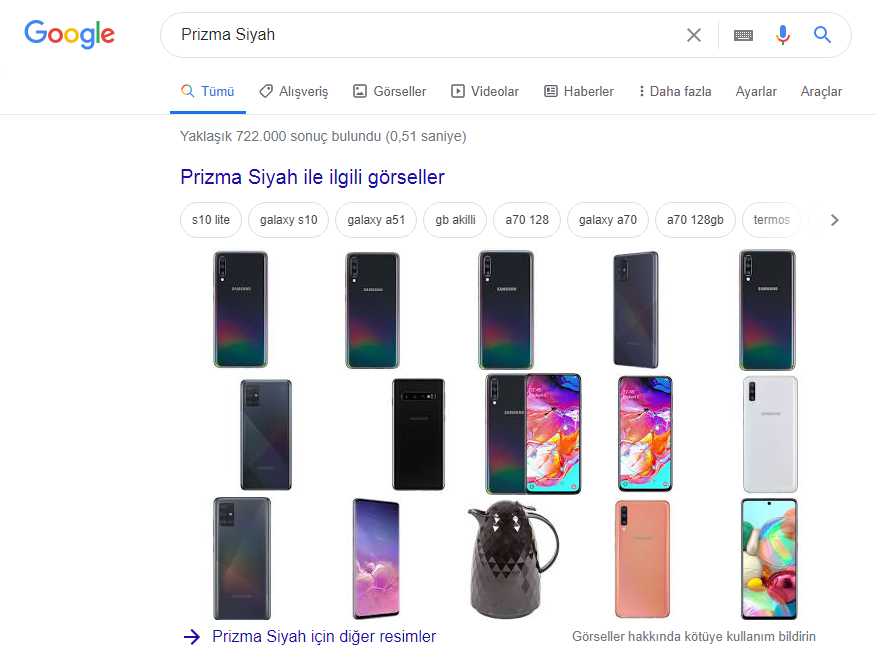Click the black thermos jug image
The height and width of the screenshot is (649, 876).
click(x=513, y=559)
